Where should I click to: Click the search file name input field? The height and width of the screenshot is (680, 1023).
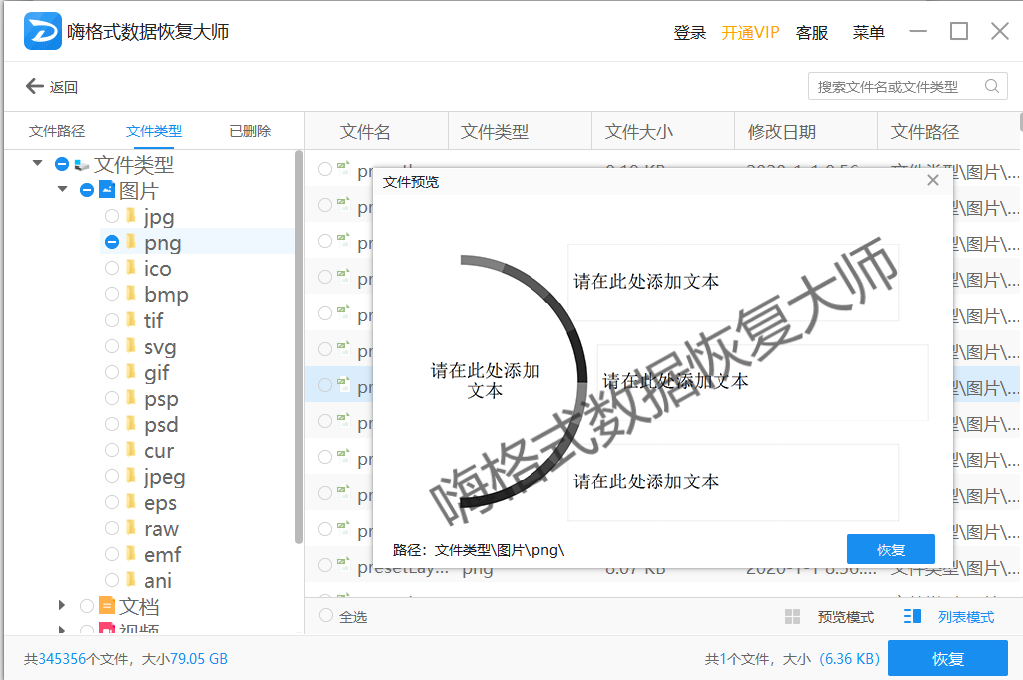(908, 86)
